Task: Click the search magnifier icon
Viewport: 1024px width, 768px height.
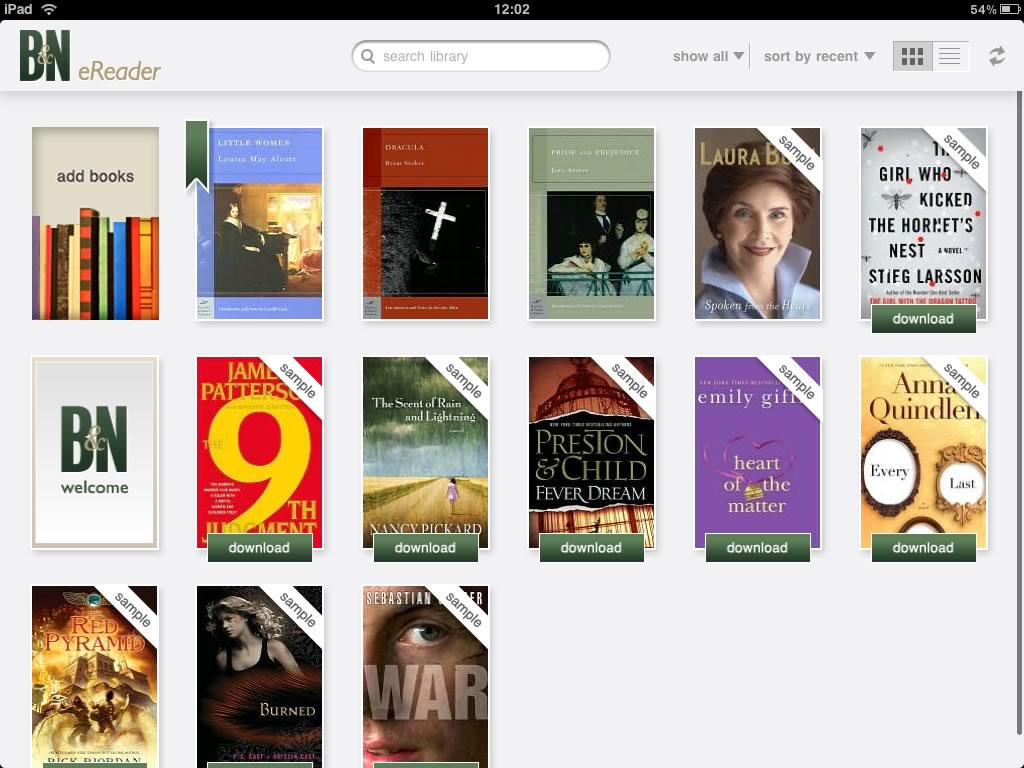Action: point(368,56)
